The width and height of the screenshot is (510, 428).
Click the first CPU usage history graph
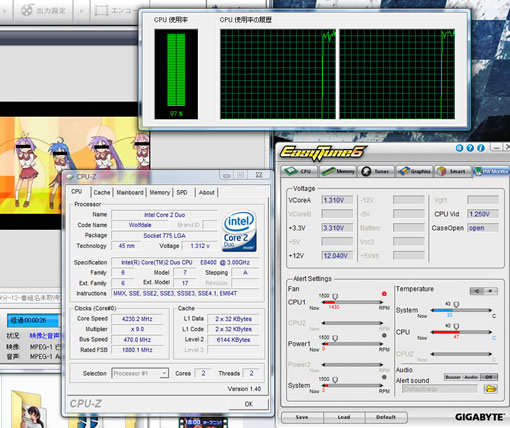pos(278,74)
